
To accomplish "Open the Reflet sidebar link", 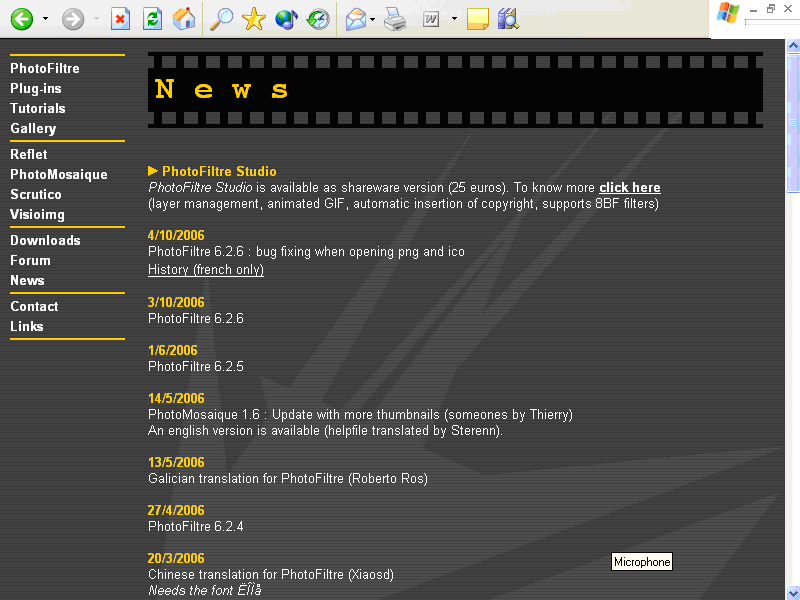I will (29, 154).
